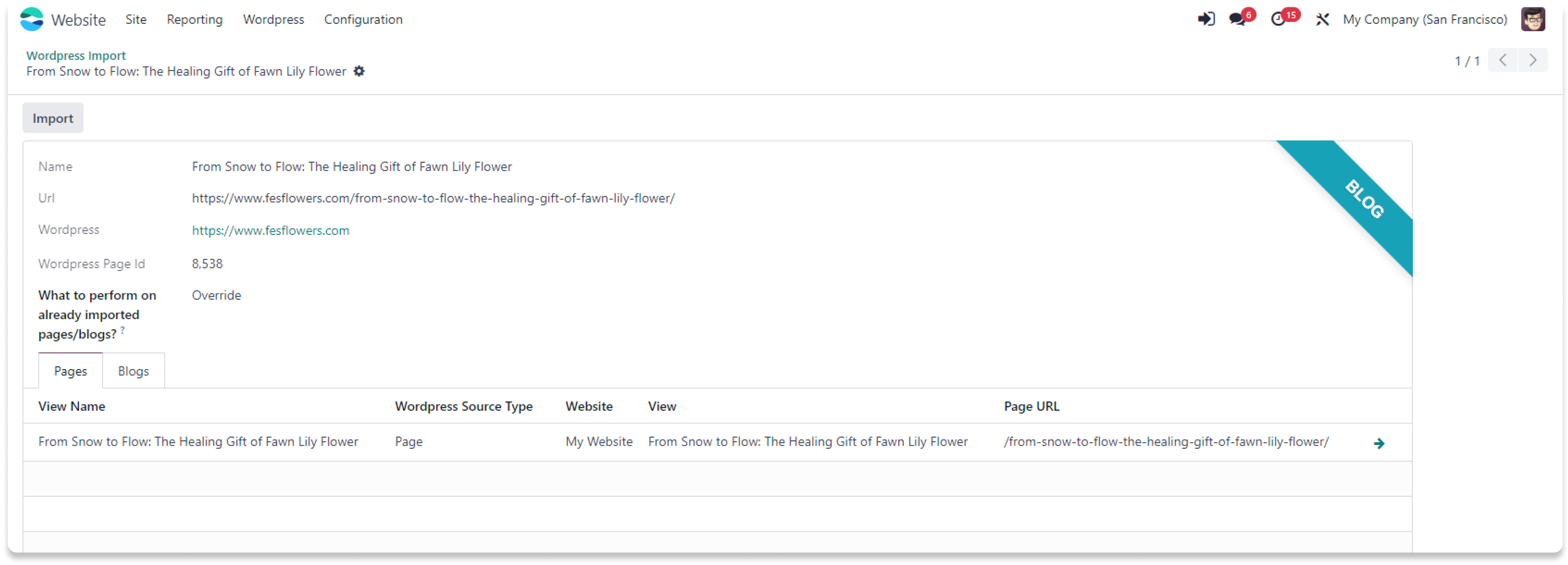Screen dimensions: 1568x565
Task: Click the Website app name in the navbar
Action: (79, 20)
